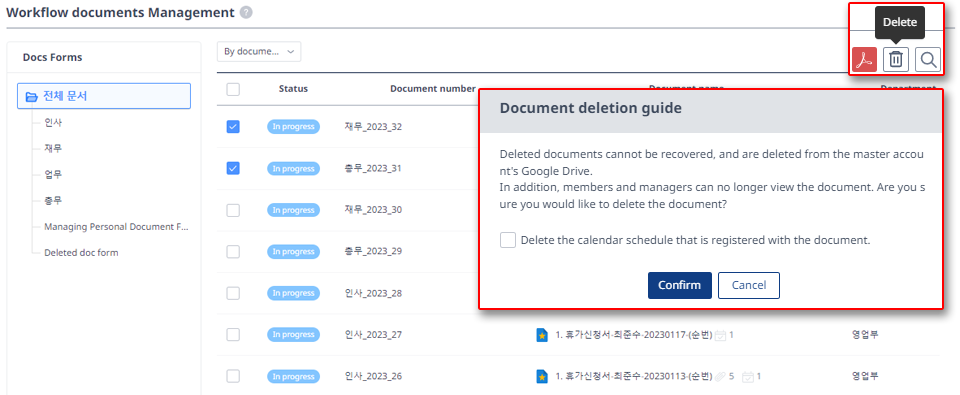Check the 인사_2023_26 row checkbox
Image resolution: width=960 pixels, height=395 pixels.
coord(233,376)
